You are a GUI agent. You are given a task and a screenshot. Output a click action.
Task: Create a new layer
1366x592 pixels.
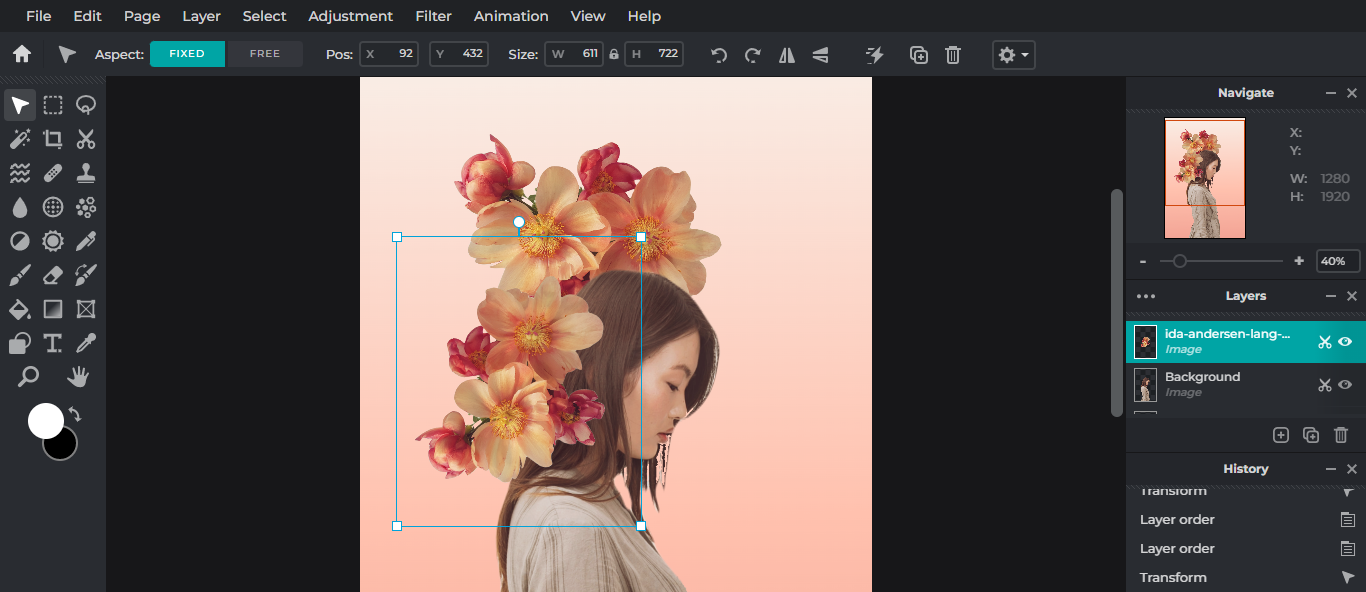click(x=1281, y=435)
